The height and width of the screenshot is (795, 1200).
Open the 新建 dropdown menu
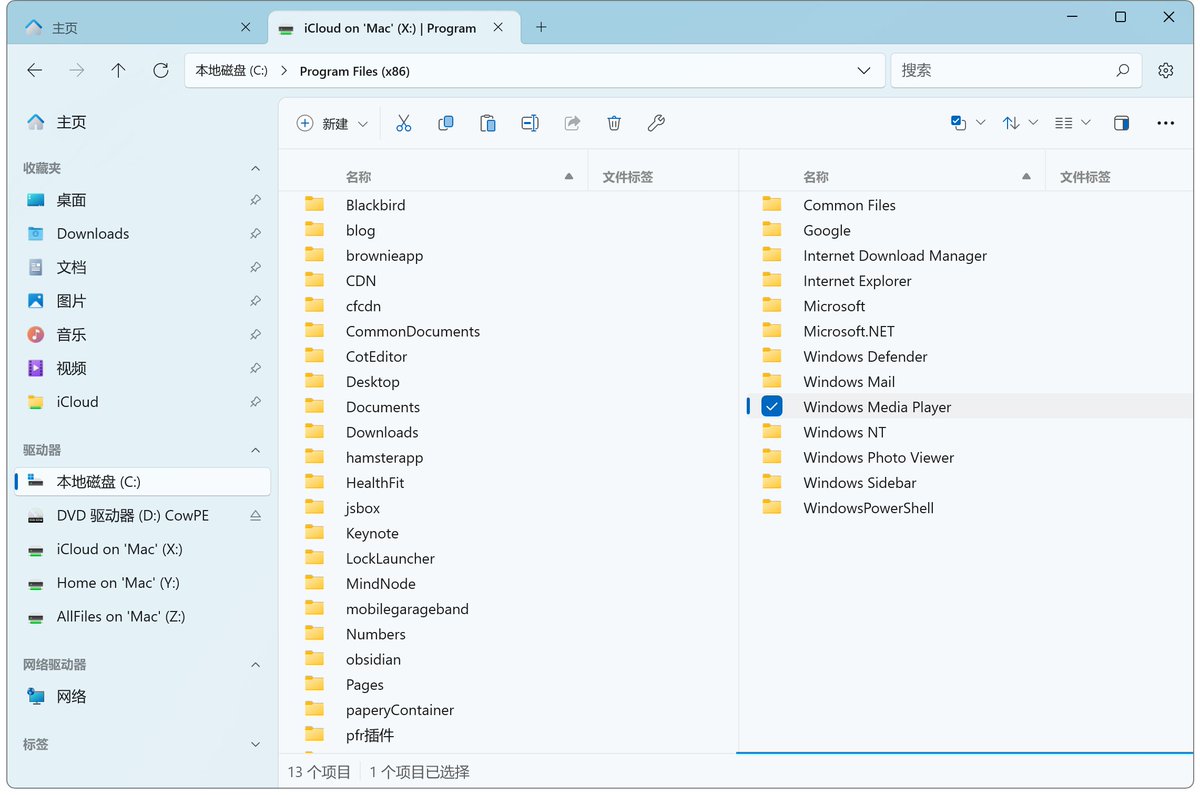click(x=333, y=123)
